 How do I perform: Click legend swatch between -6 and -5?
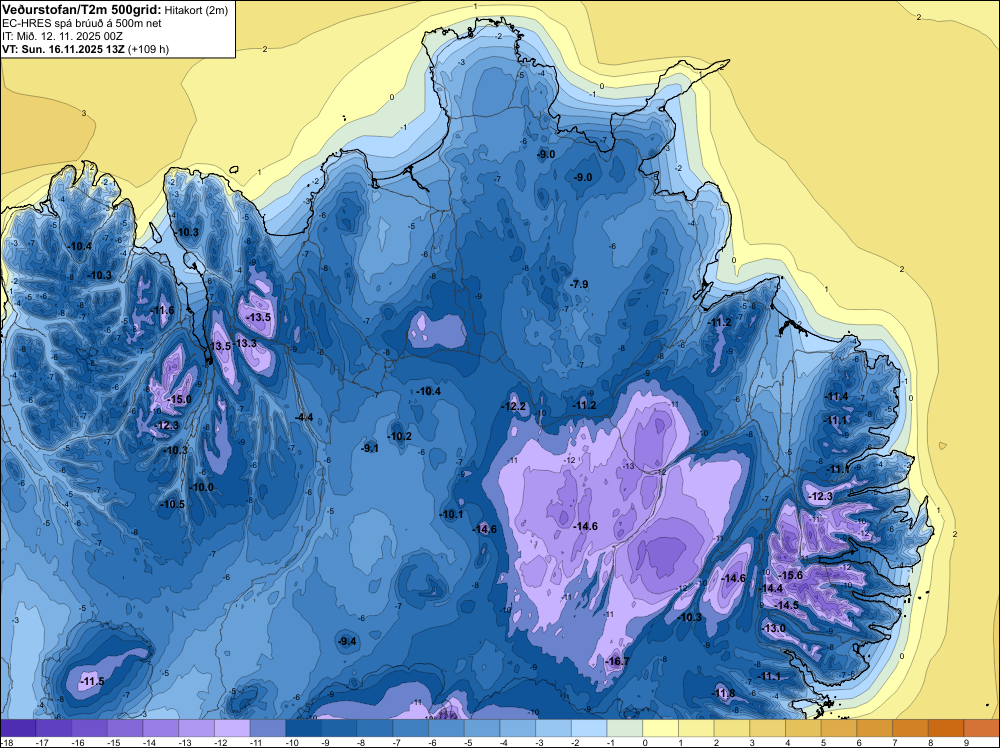446,728
